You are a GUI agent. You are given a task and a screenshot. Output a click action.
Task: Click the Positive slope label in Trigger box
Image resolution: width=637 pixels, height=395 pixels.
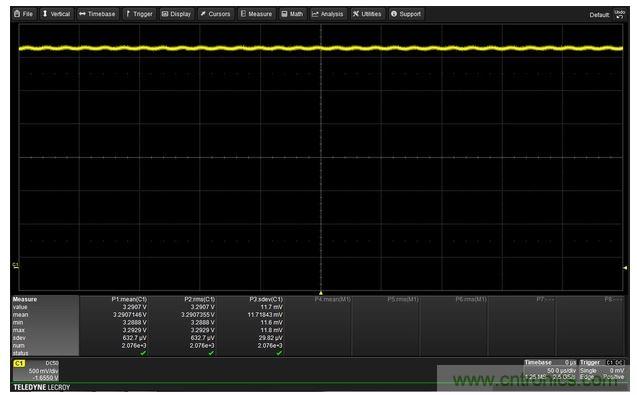613,377
